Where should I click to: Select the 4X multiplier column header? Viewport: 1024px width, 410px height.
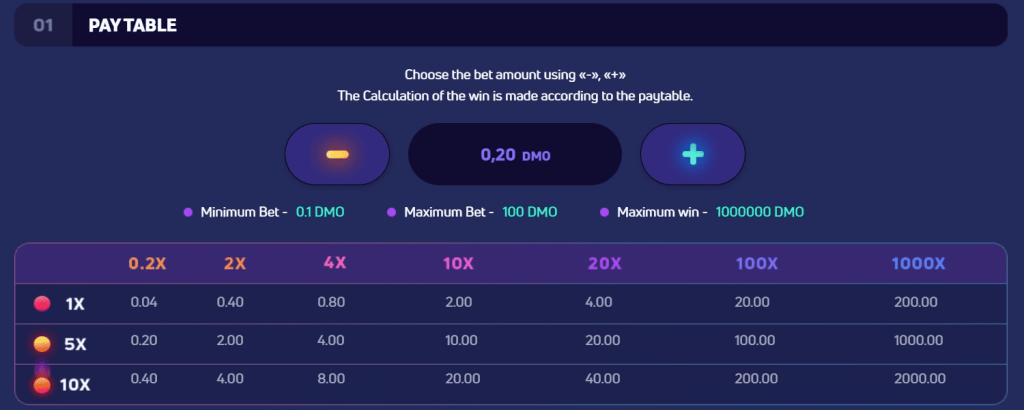(x=334, y=264)
